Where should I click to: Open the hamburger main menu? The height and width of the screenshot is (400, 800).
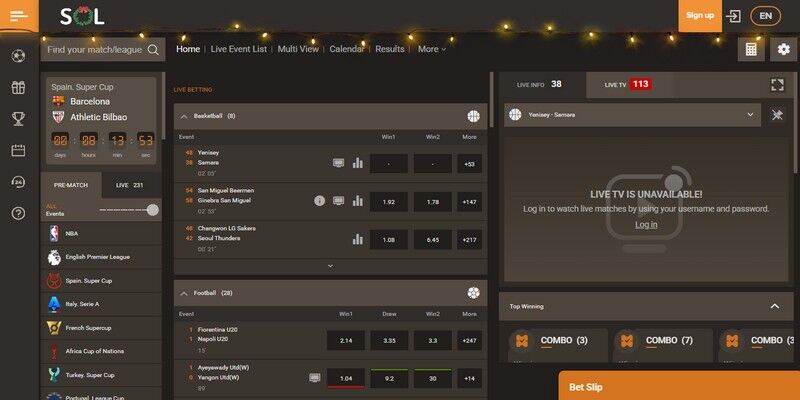19,15
